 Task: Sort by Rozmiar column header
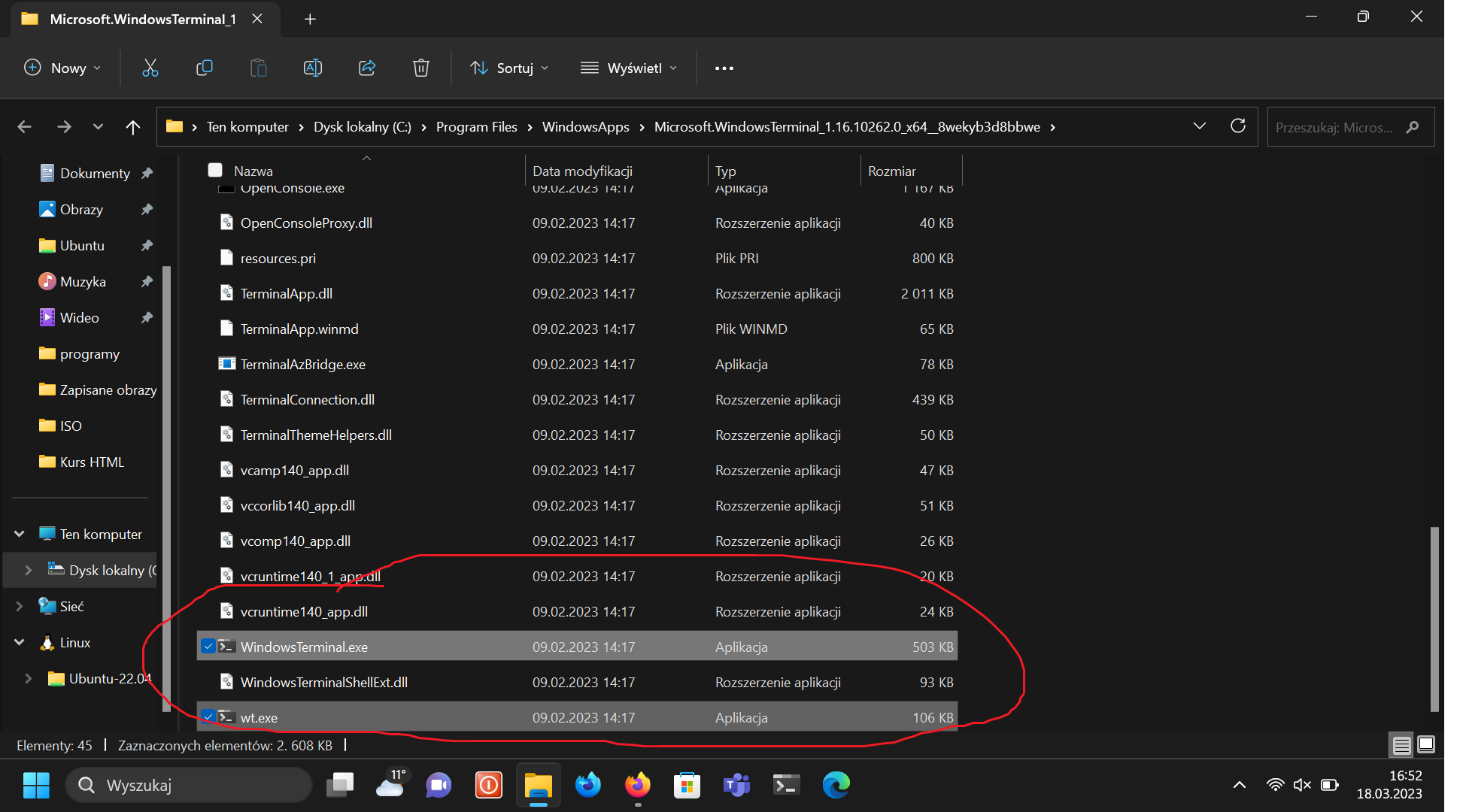892,171
